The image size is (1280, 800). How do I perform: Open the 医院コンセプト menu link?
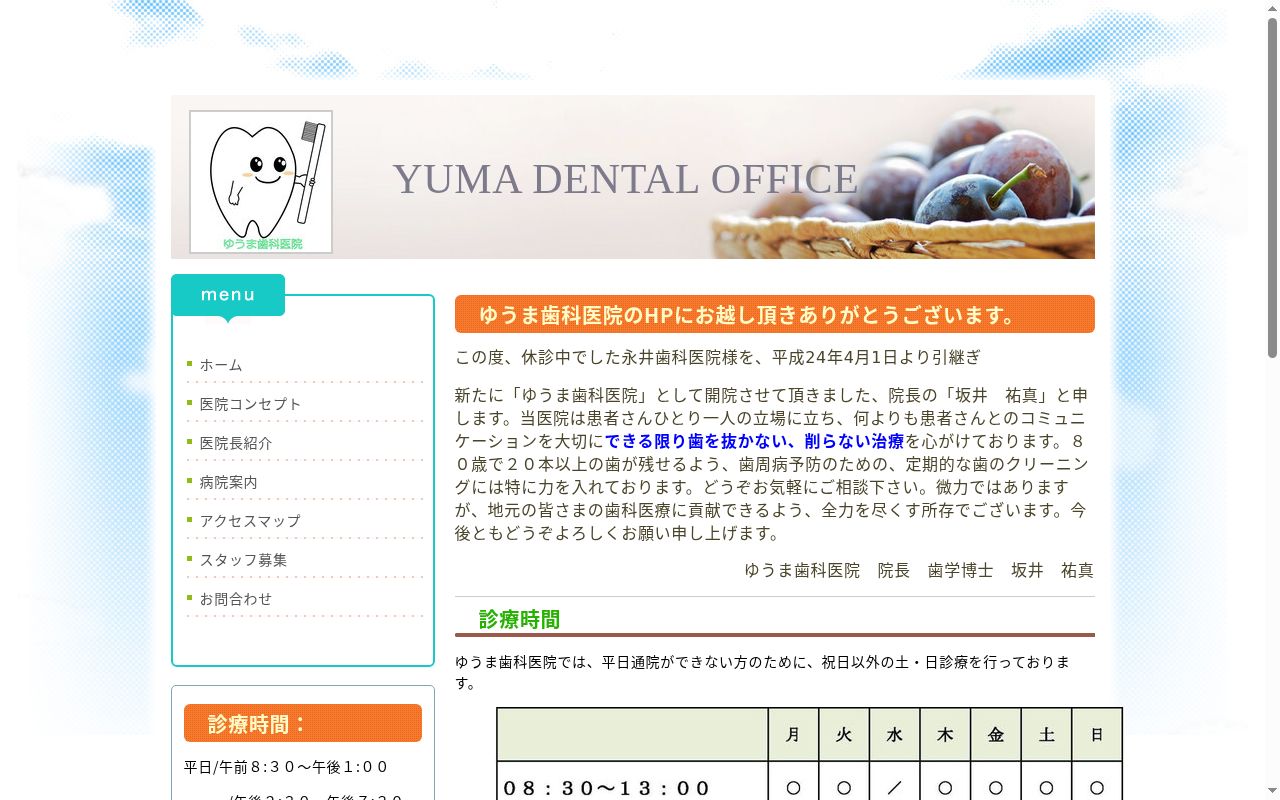[x=250, y=404]
